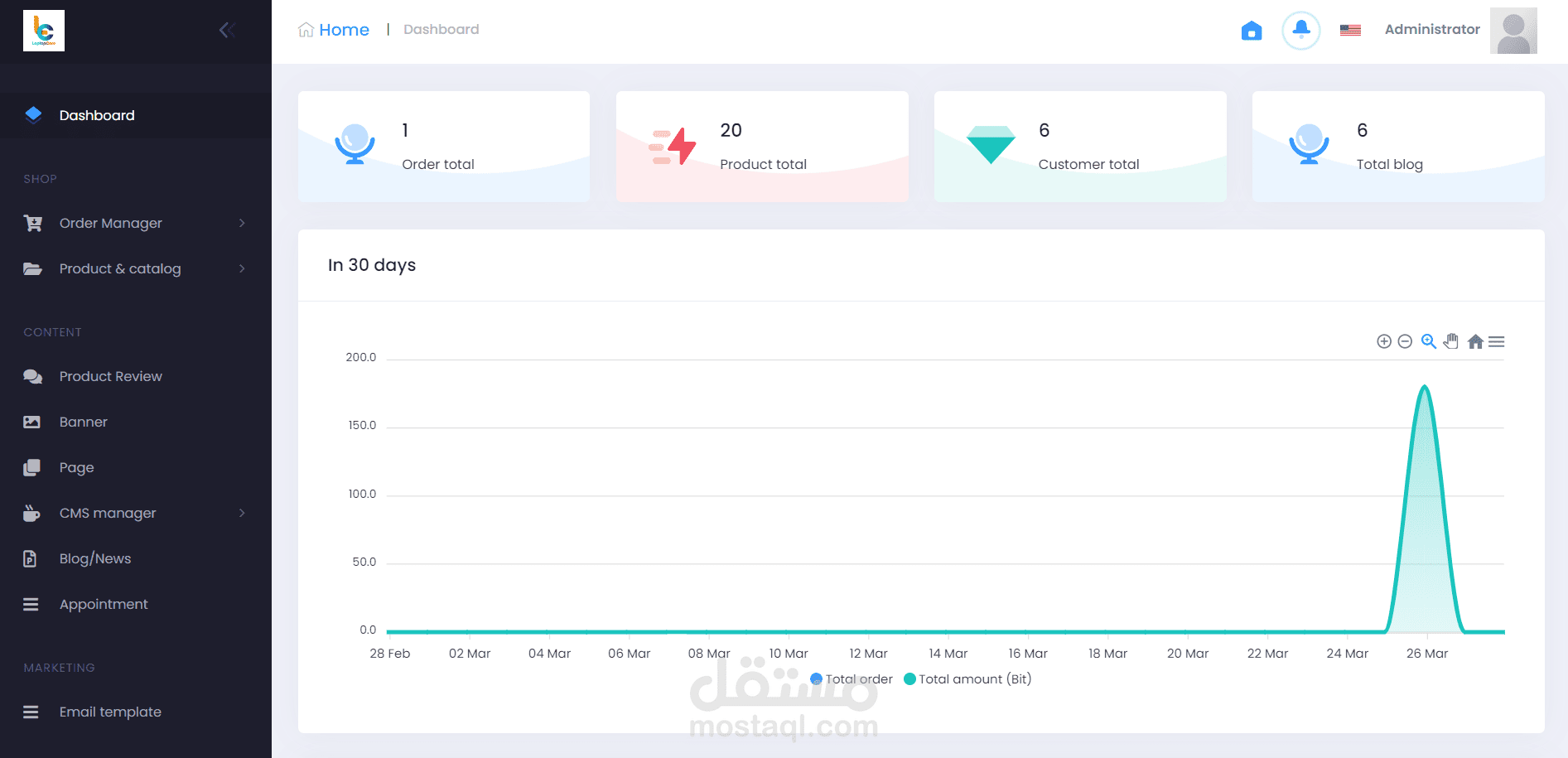Open the Order total card

pos(444,147)
